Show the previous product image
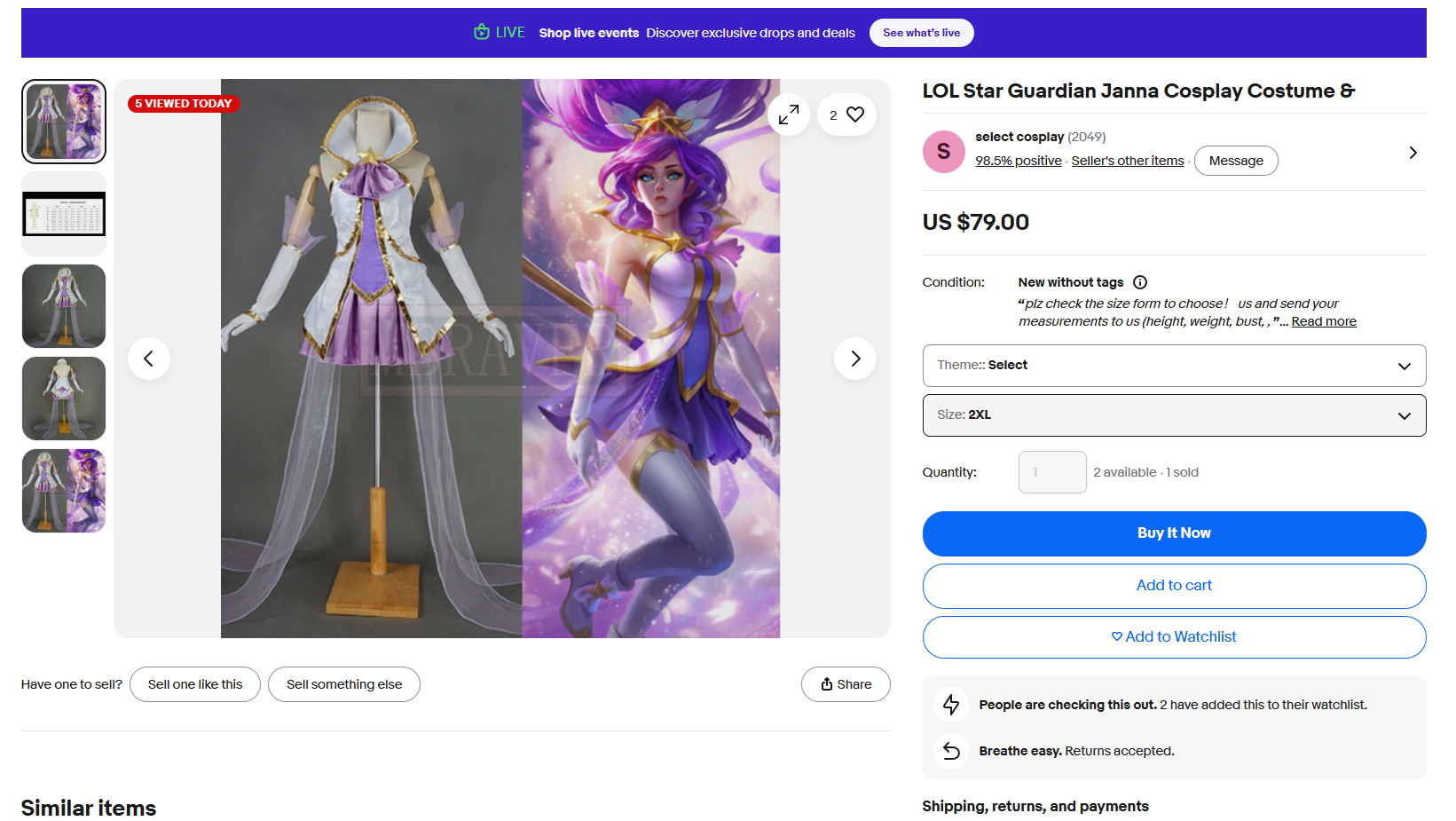 149,359
